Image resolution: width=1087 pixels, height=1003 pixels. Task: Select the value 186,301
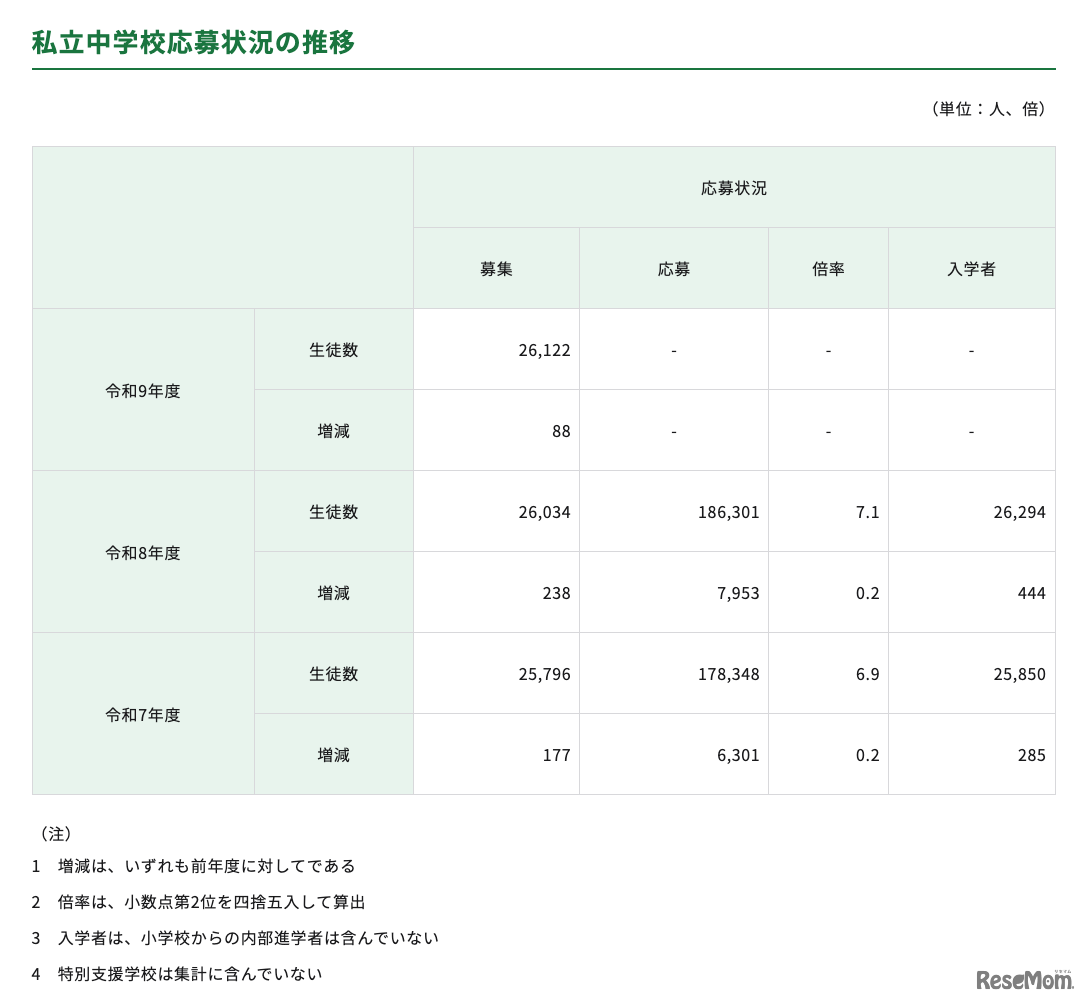(729, 512)
